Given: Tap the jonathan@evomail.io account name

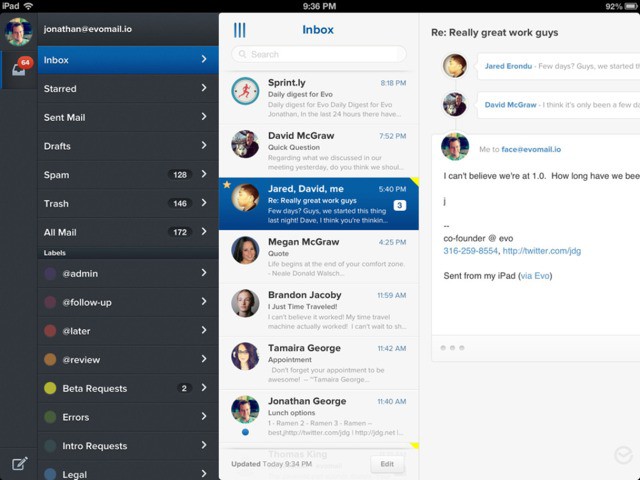Looking at the screenshot, I should [x=88, y=29].
